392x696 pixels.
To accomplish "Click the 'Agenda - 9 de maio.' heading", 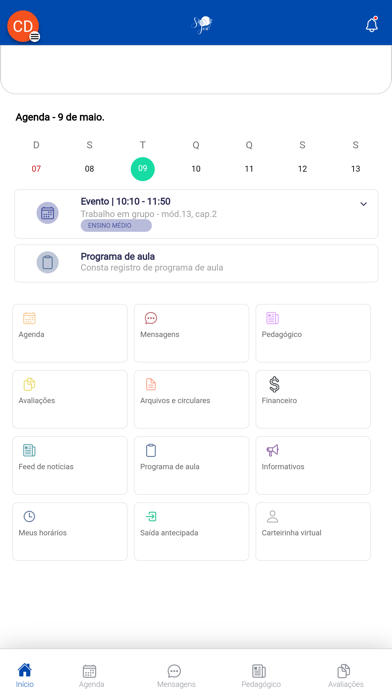I will (60, 118).
